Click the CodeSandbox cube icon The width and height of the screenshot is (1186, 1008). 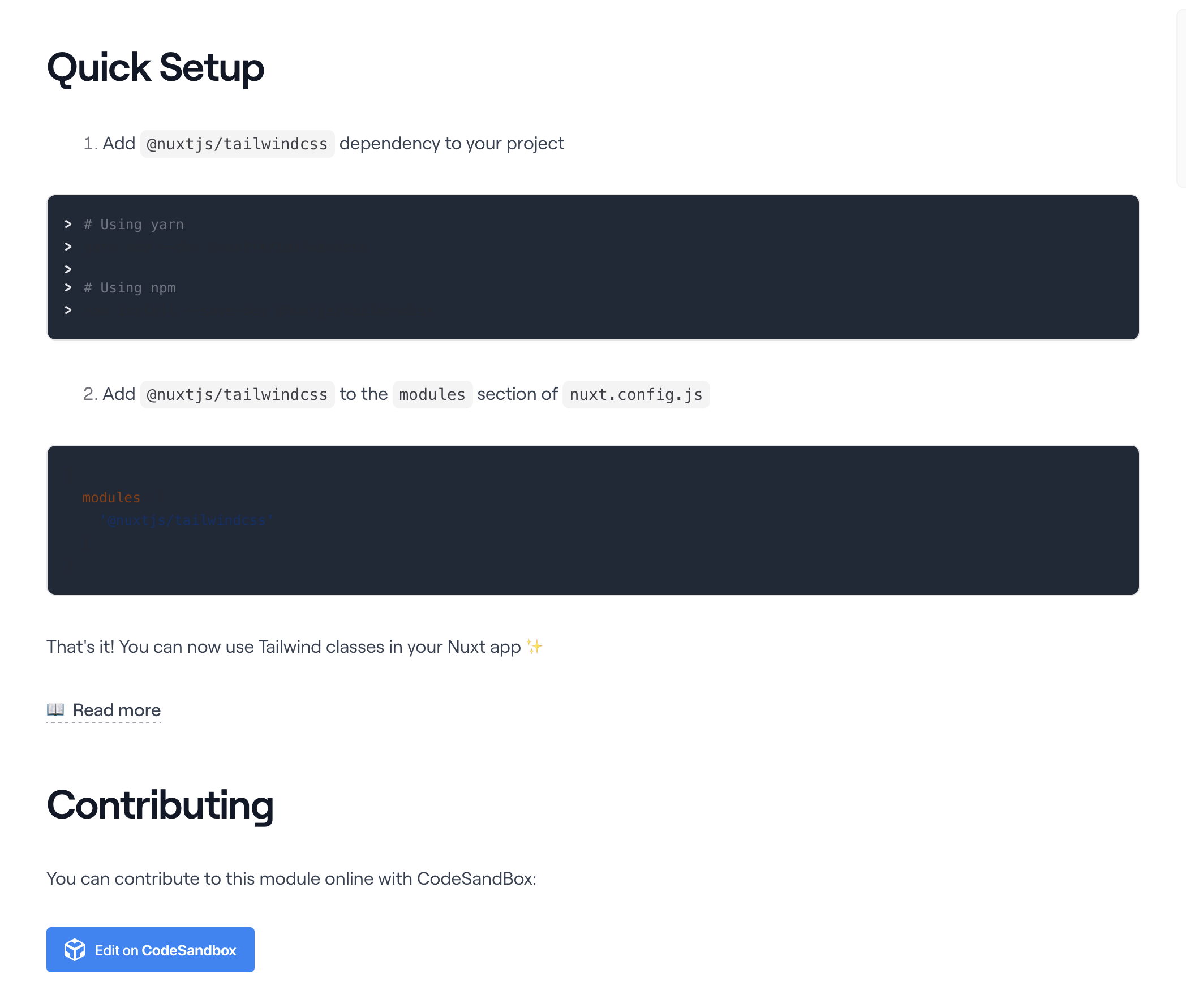[75, 949]
